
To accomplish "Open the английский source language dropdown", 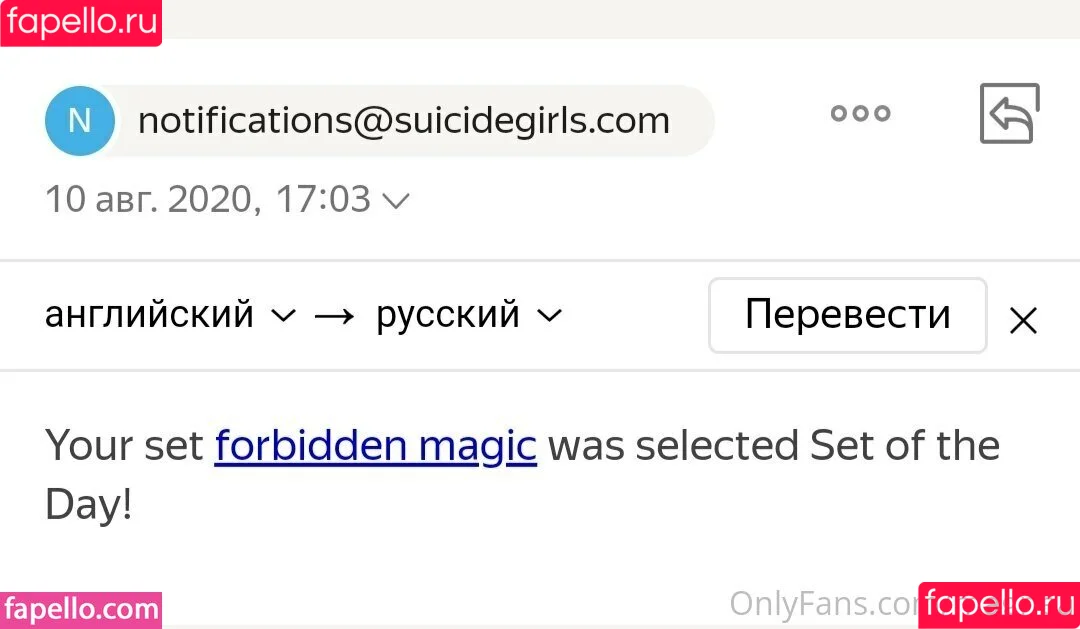I will click(x=170, y=315).
